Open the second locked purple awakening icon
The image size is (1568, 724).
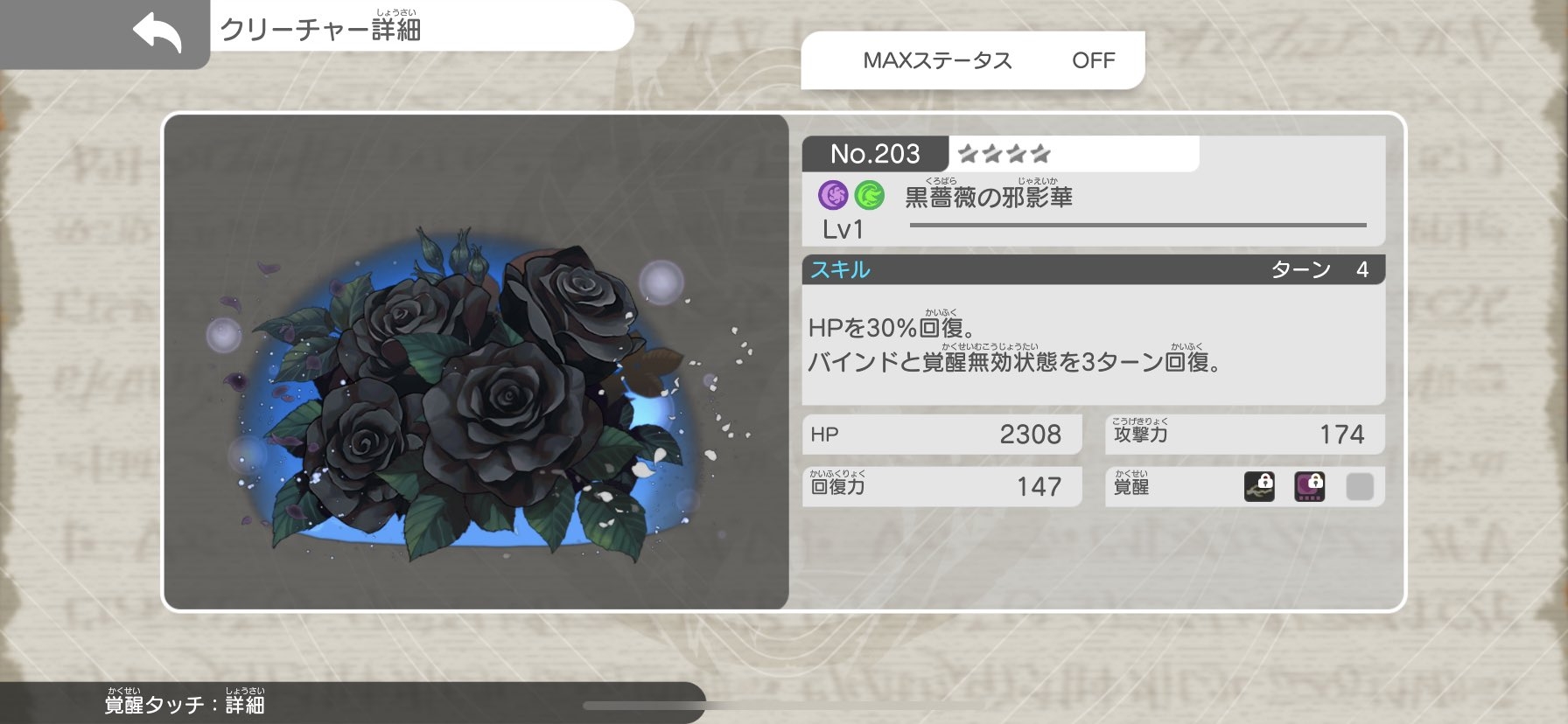point(1309,486)
